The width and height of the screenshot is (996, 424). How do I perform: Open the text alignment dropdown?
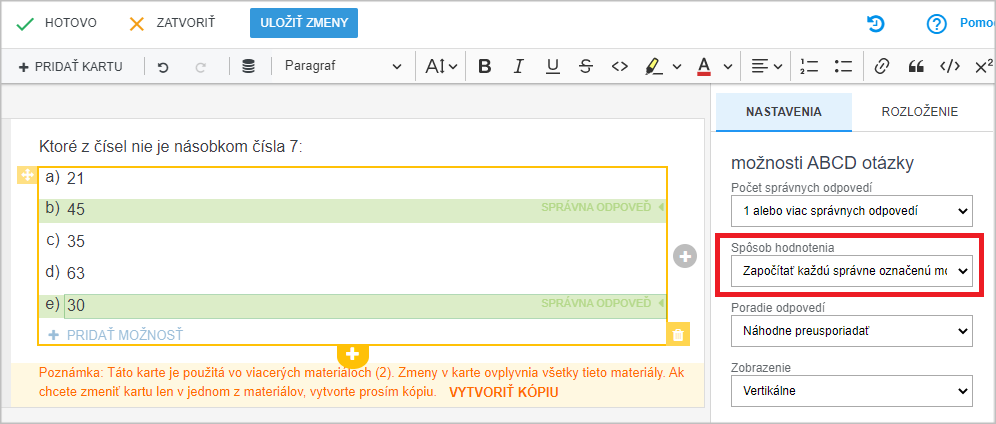click(x=767, y=66)
